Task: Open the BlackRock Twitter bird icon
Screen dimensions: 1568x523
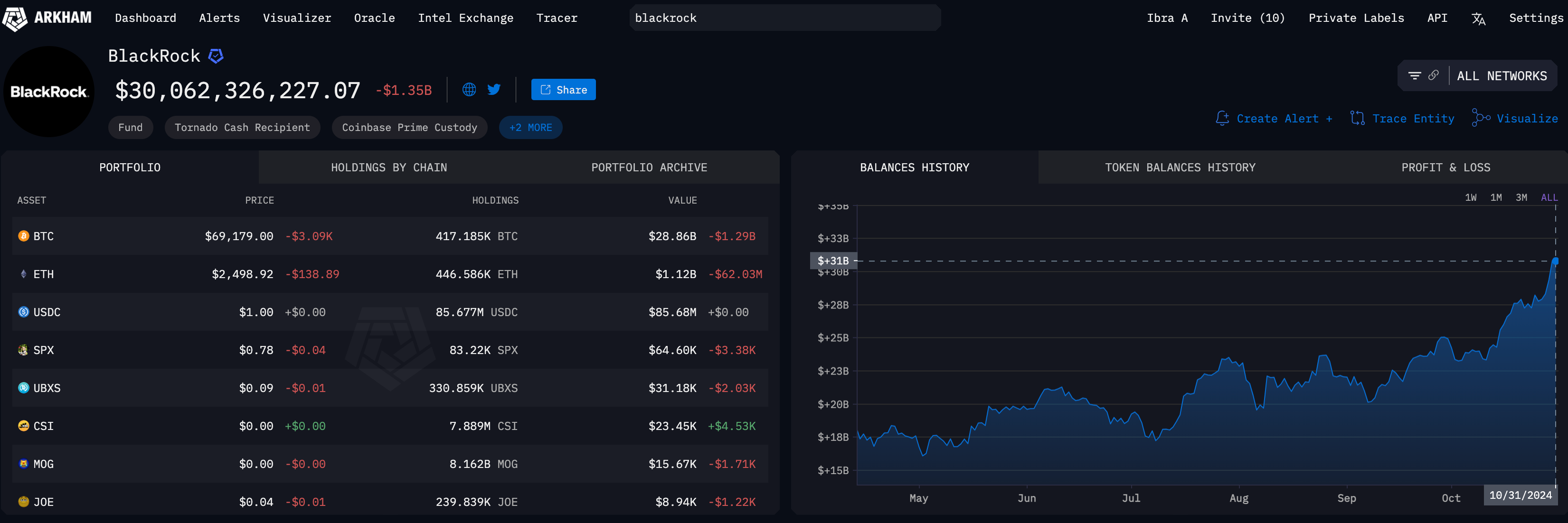Action: 494,89
